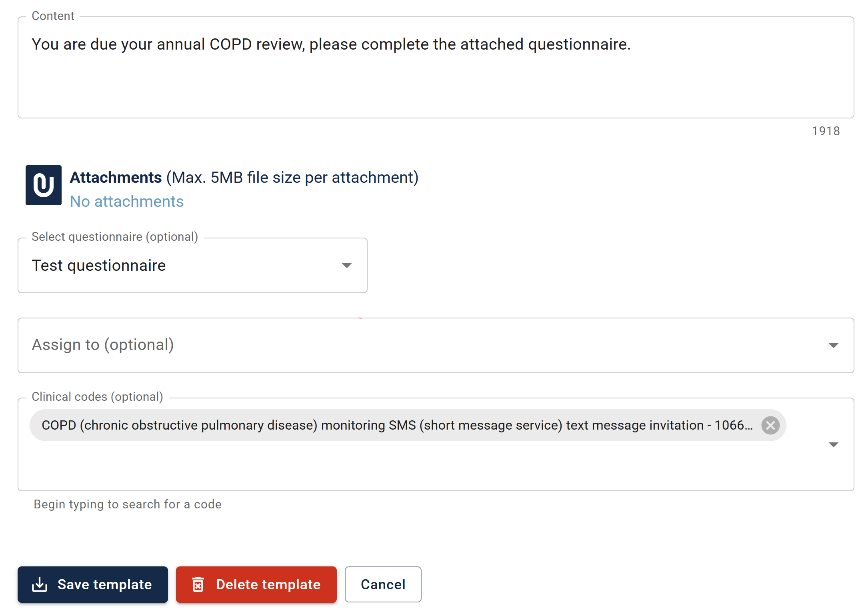
Task: Click the Select questionnaire (optional) label
Action: point(115,237)
